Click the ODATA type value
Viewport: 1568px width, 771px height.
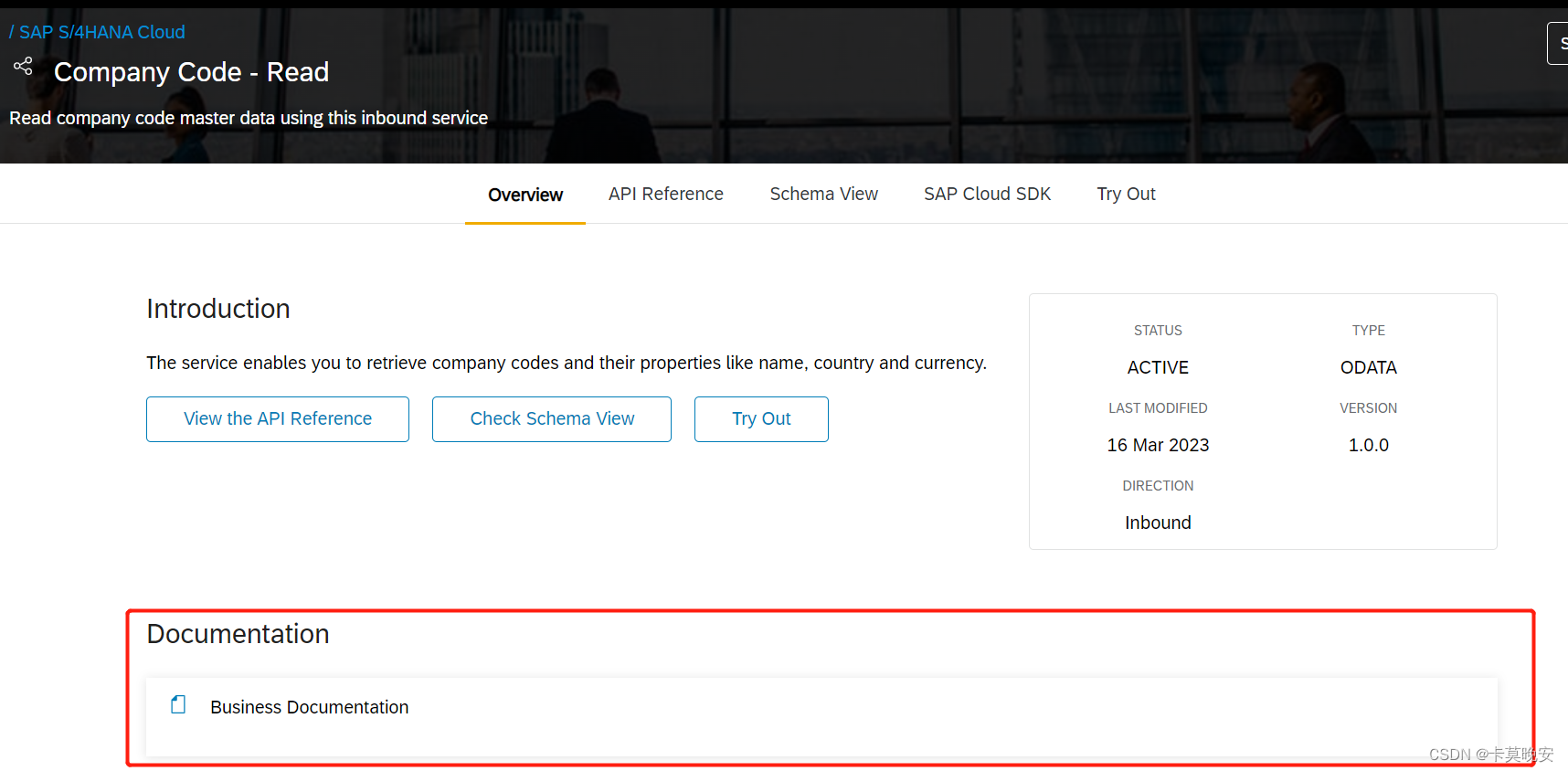[x=1368, y=367]
